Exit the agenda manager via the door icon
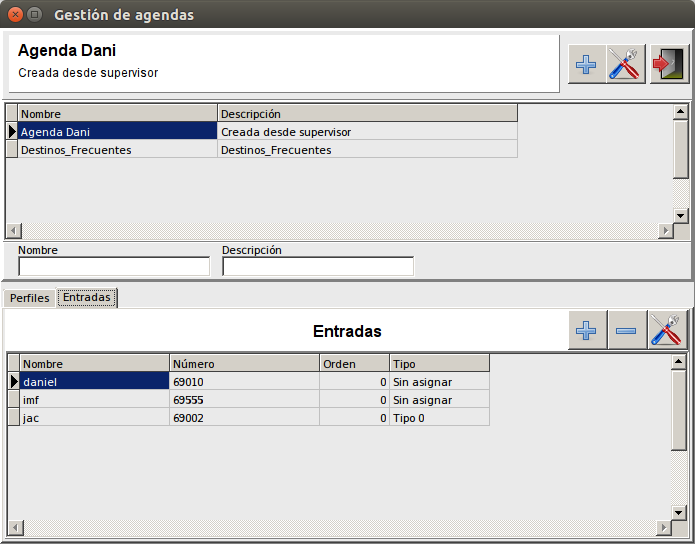This screenshot has height=544, width=695. pos(669,64)
